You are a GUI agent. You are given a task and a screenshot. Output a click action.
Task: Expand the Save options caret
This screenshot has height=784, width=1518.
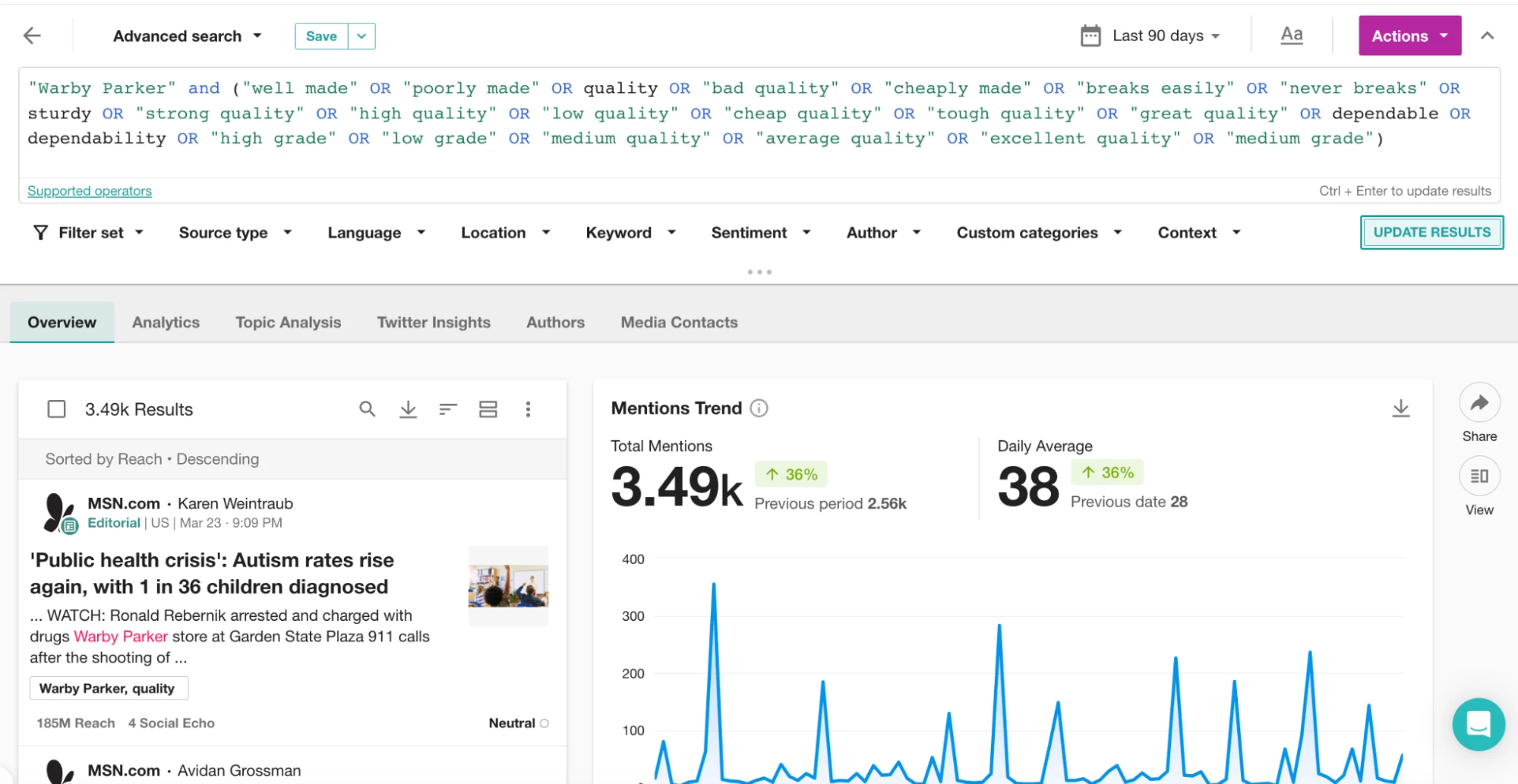click(361, 36)
